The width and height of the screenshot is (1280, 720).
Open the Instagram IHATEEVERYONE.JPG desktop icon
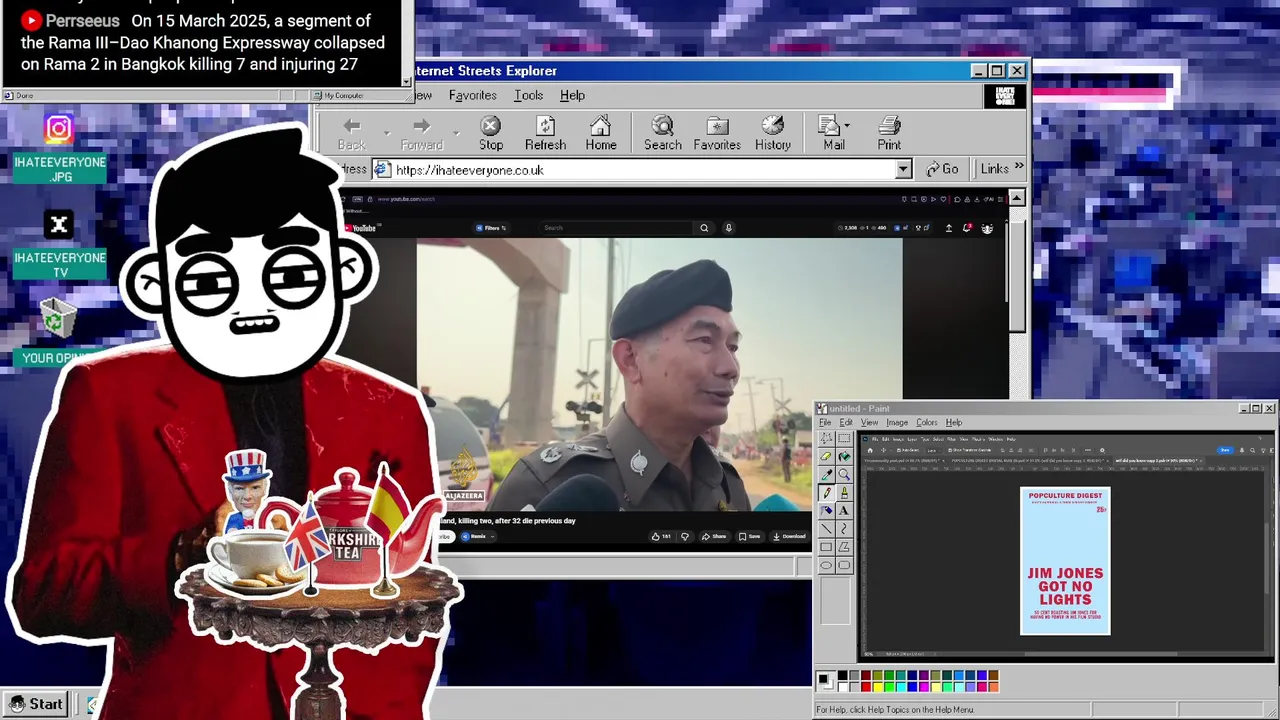click(x=59, y=150)
